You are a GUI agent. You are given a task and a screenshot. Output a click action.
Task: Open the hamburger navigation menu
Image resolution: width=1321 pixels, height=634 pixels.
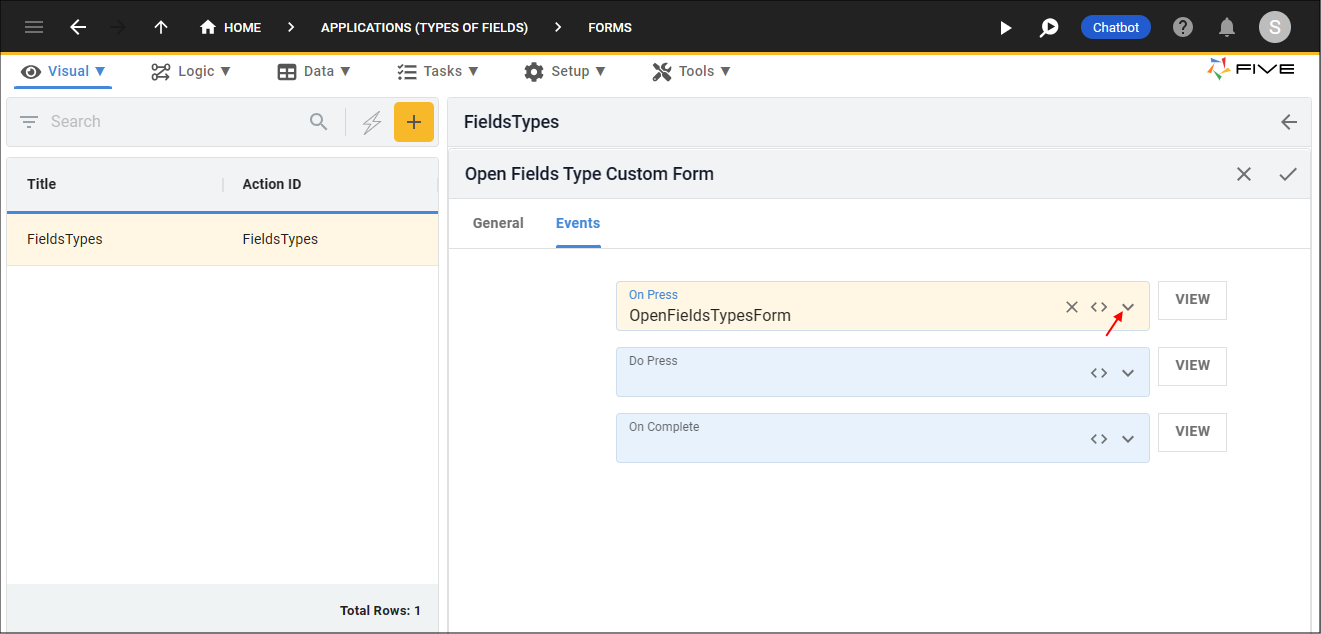coord(34,27)
